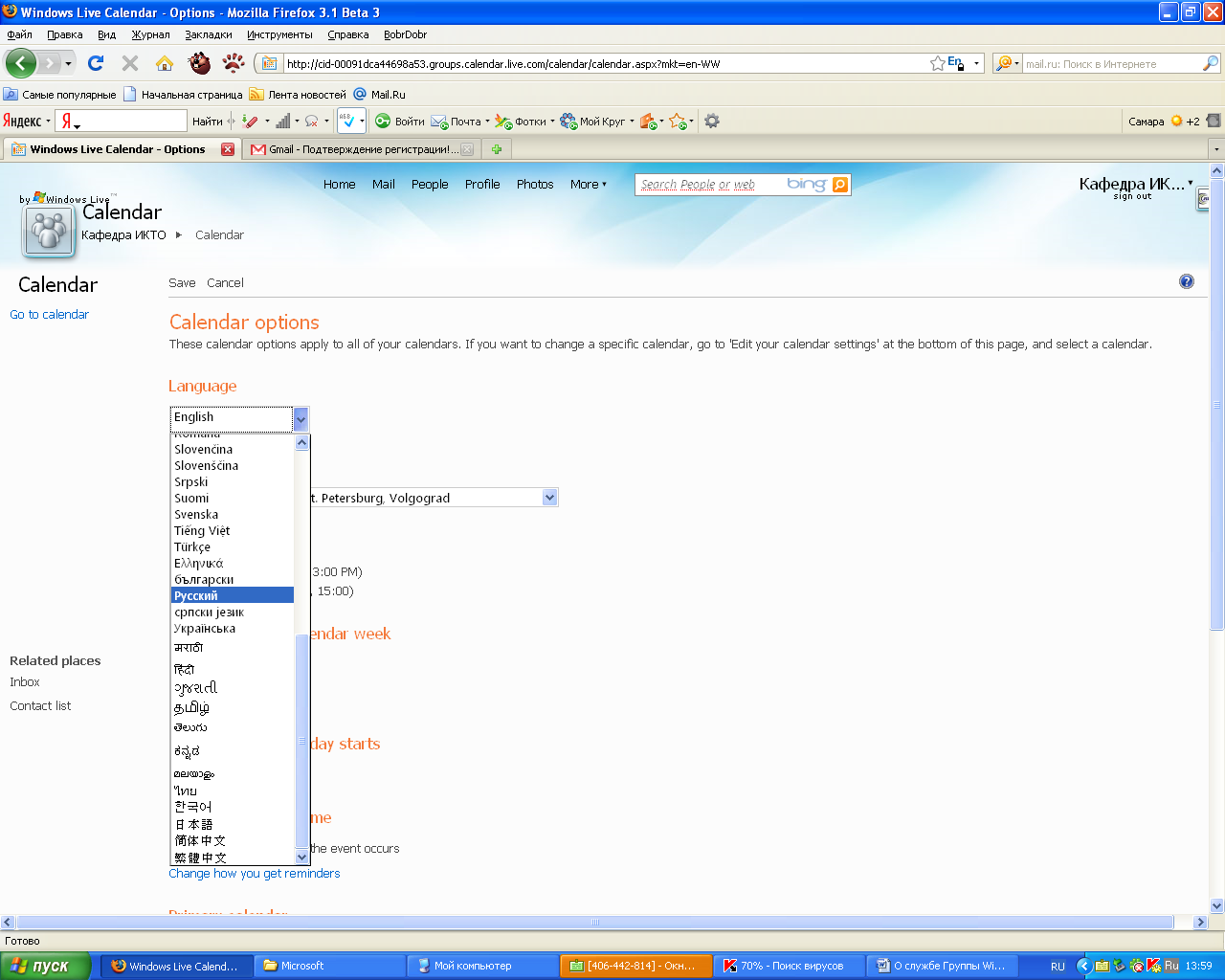Screen dimensions: 1225x980
Task: Open the calendar help question-mark icon
Action: [x=1187, y=281]
